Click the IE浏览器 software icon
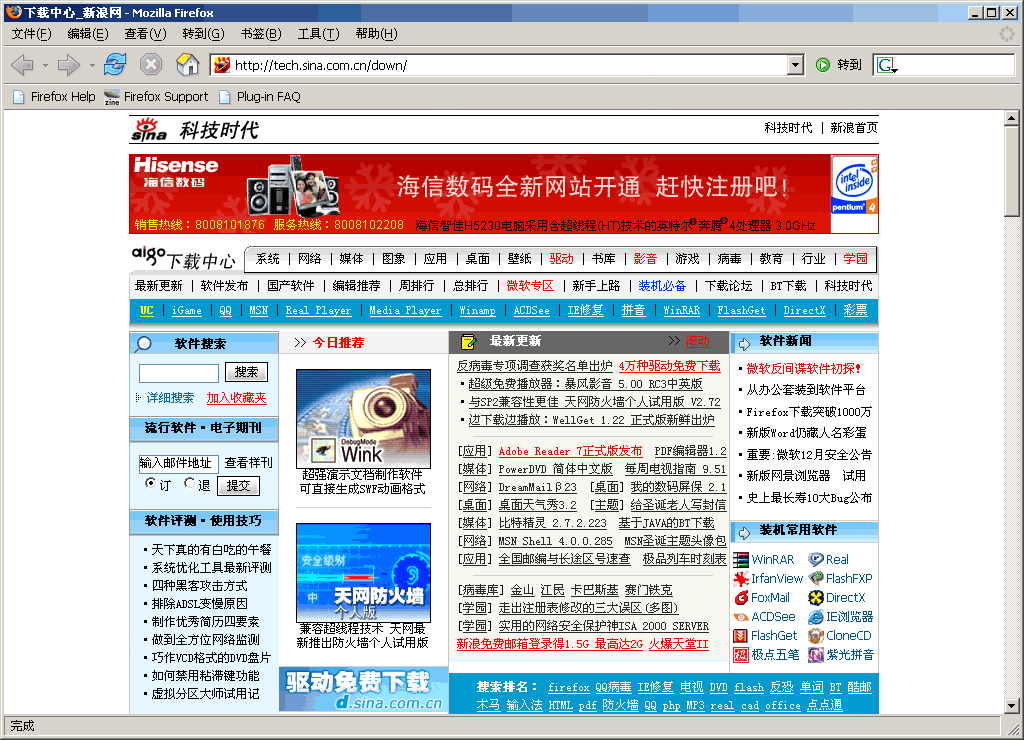 816,617
